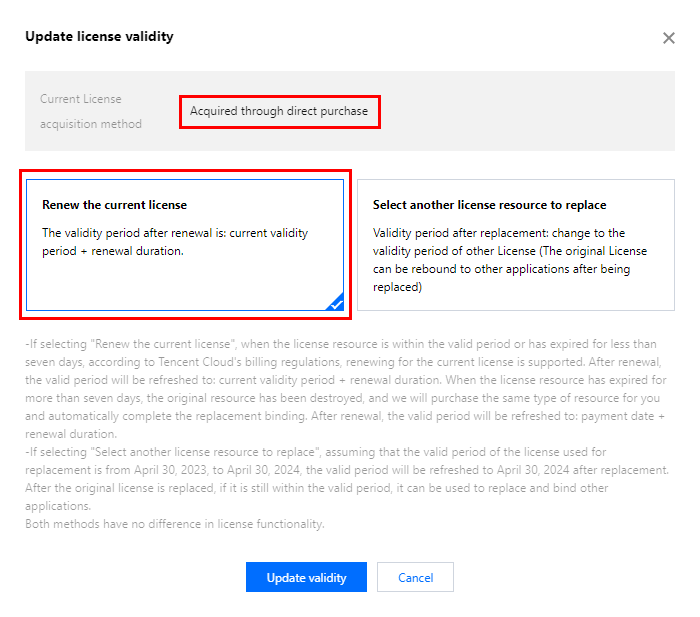The image size is (700, 617).
Task: Close the Update license validity dialog
Action: [669, 38]
